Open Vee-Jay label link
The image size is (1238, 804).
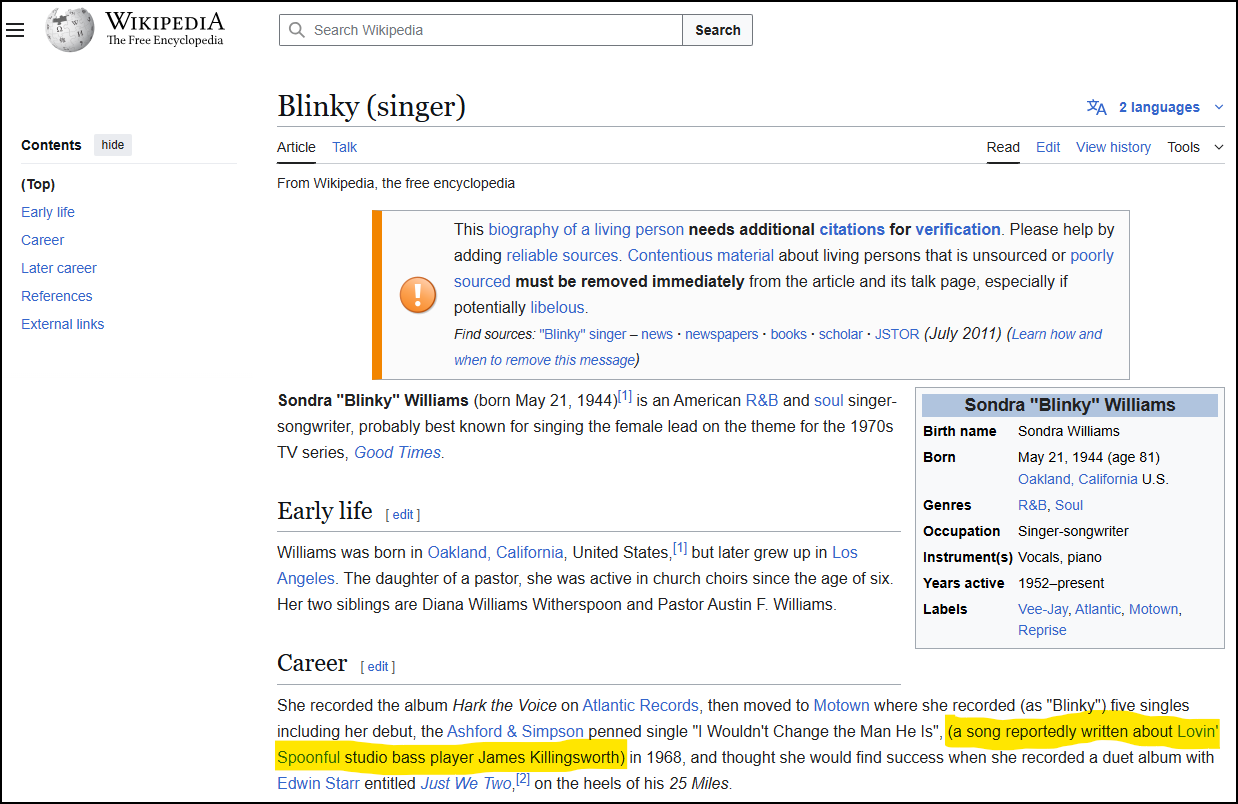1042,609
